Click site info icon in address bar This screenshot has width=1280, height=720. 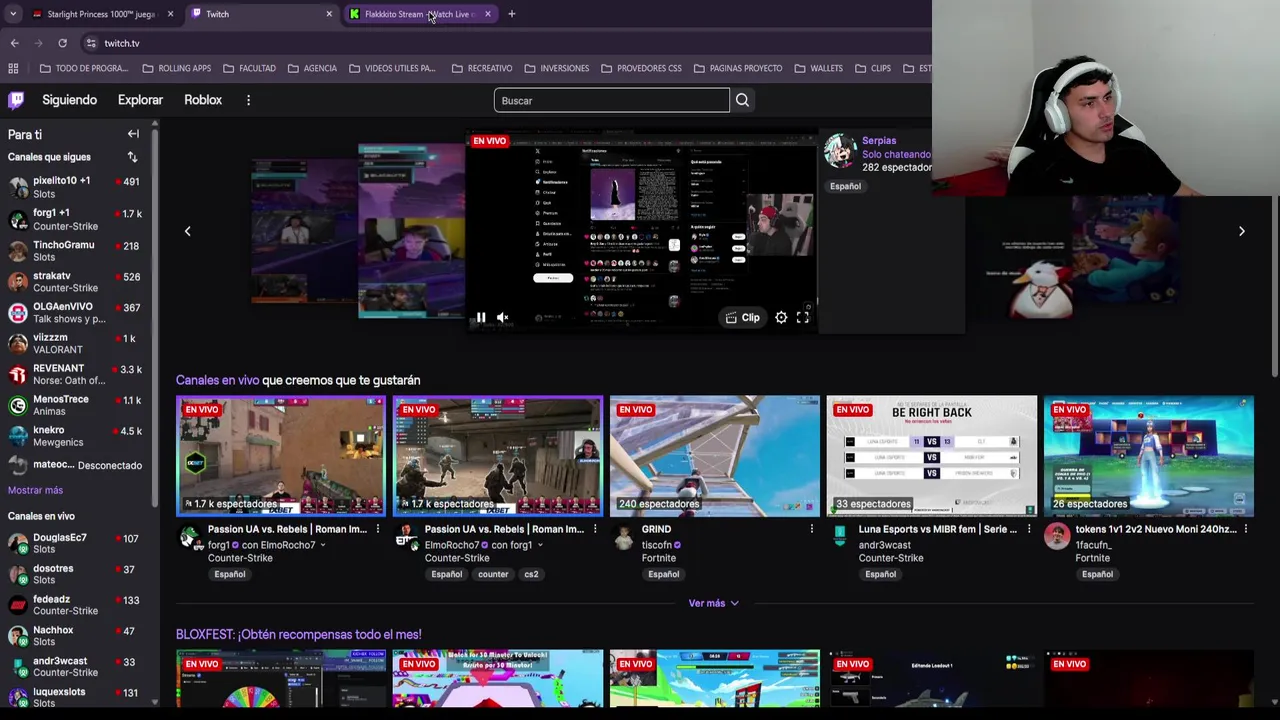[x=91, y=43]
